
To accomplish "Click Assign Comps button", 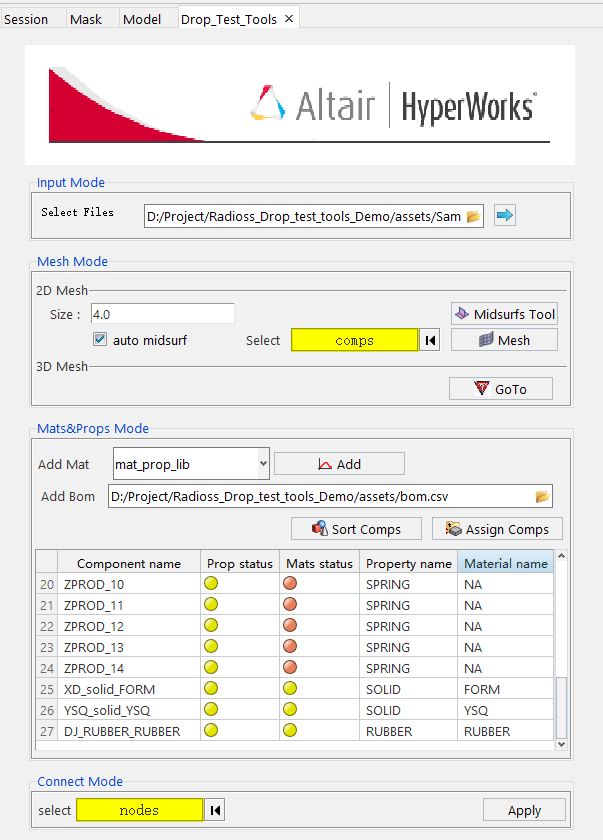I will pos(497,529).
